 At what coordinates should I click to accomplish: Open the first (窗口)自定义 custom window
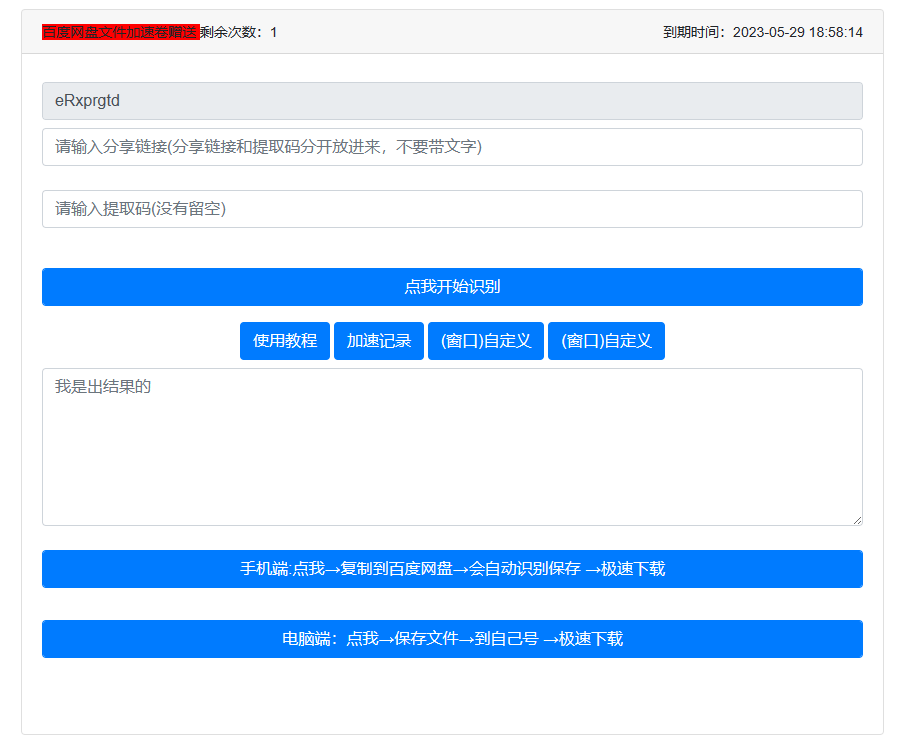486,341
